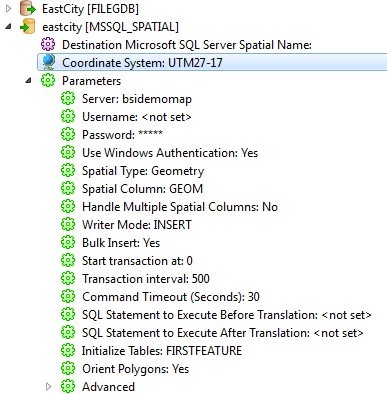Select Initialize Tables: FIRSTFEATURE parameter

coord(162,351)
